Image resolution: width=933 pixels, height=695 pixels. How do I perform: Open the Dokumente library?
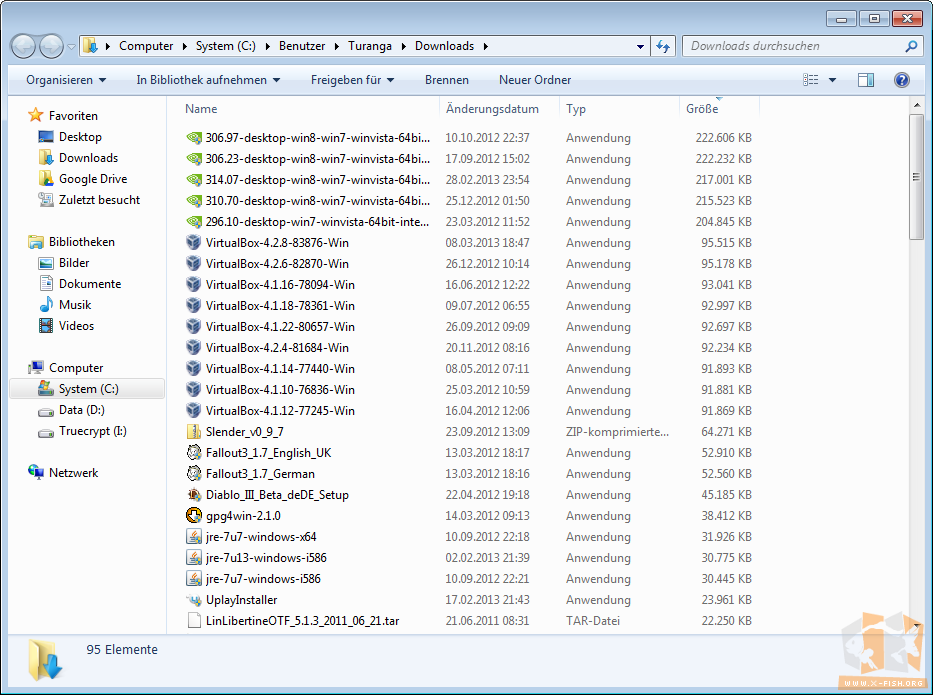[x=89, y=284]
